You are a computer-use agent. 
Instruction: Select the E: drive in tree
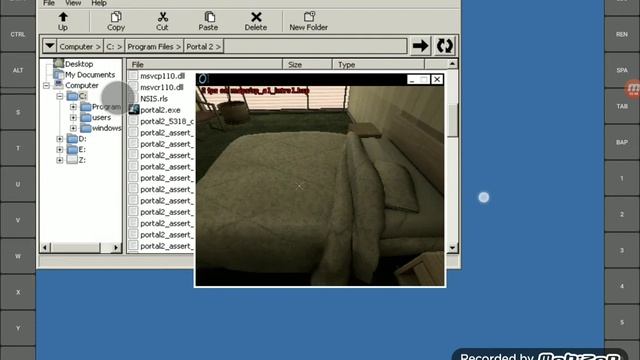point(82,149)
